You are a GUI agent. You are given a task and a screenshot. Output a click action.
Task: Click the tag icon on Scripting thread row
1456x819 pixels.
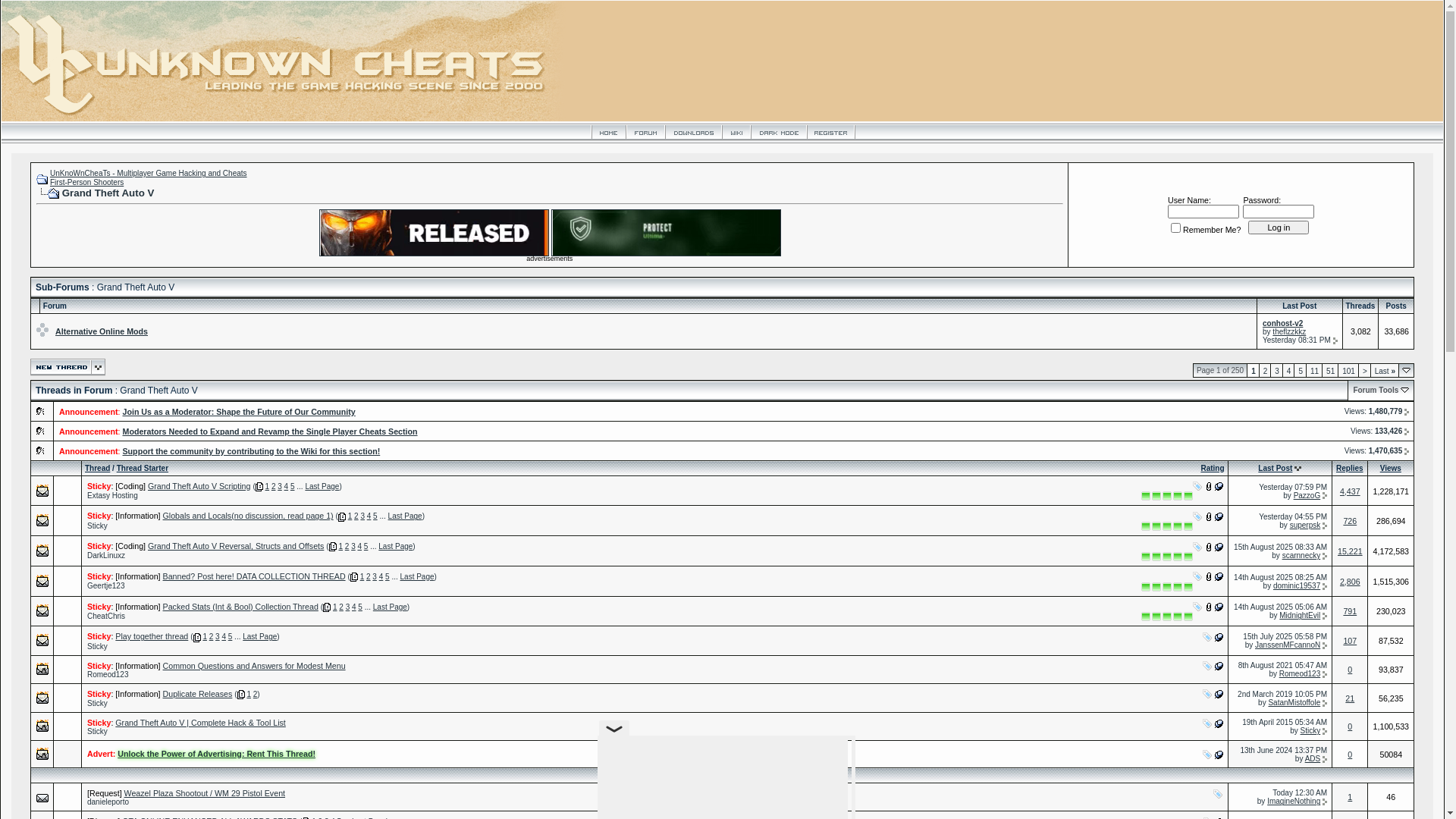tap(1197, 486)
